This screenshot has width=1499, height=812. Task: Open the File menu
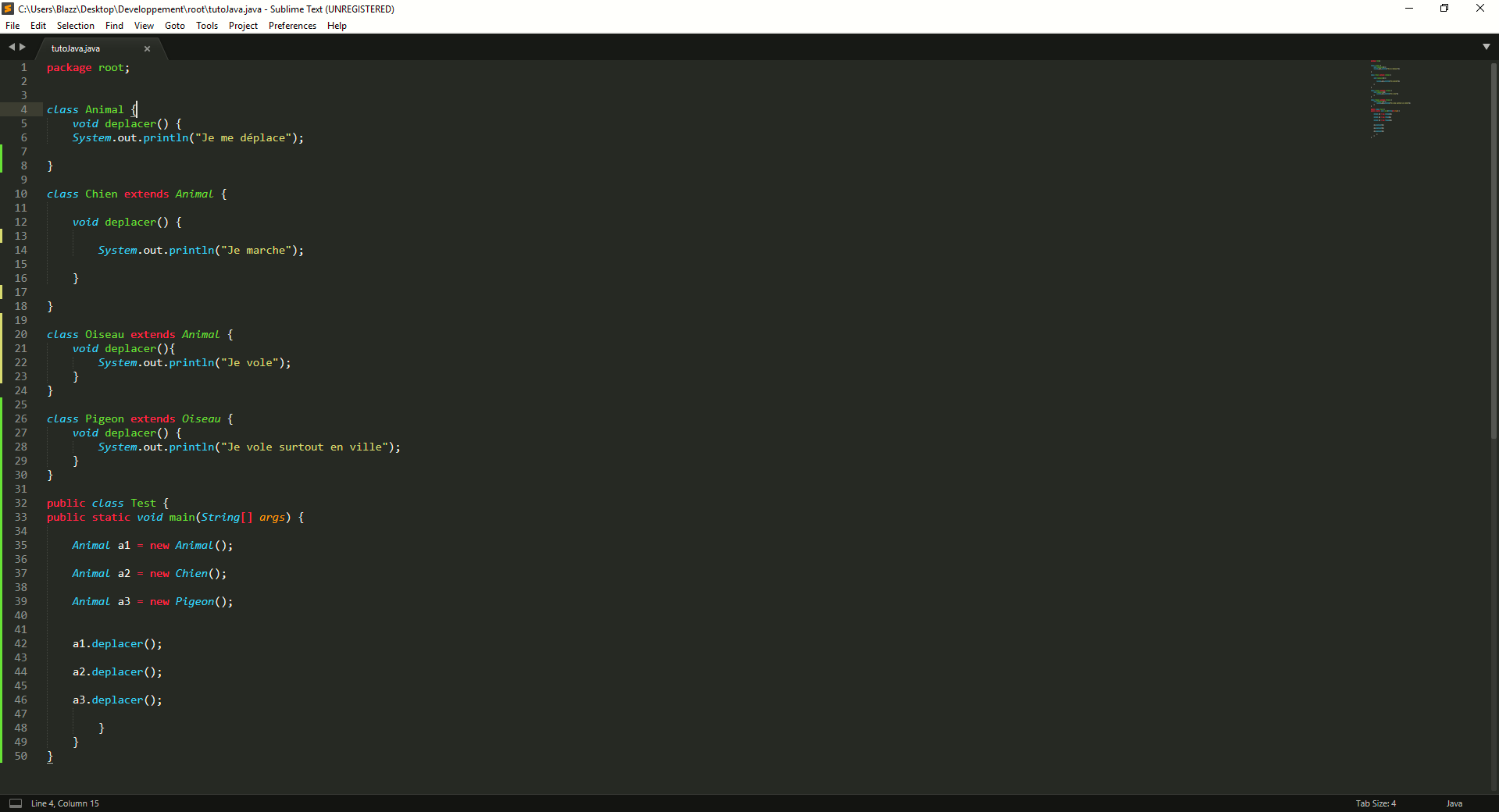coord(12,26)
